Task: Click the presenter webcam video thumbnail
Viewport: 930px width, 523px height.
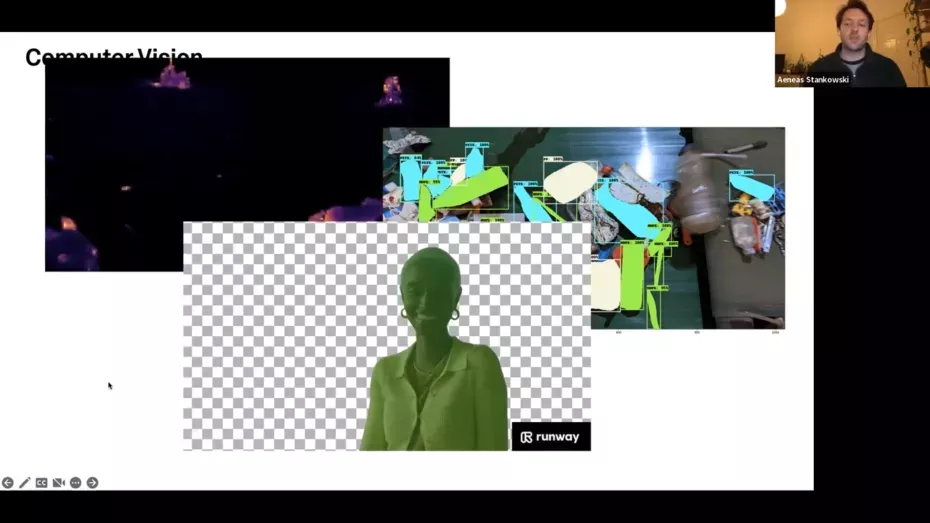Action: click(851, 38)
